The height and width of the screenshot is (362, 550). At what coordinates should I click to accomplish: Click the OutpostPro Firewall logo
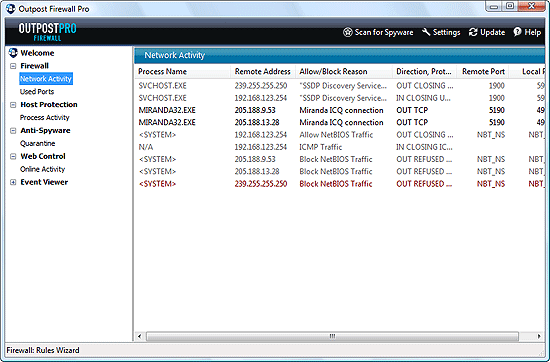click(x=47, y=32)
